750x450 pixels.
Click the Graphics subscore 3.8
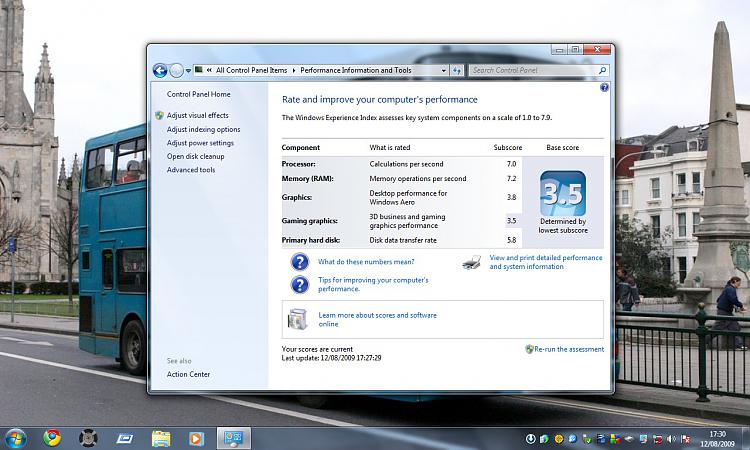(511, 197)
